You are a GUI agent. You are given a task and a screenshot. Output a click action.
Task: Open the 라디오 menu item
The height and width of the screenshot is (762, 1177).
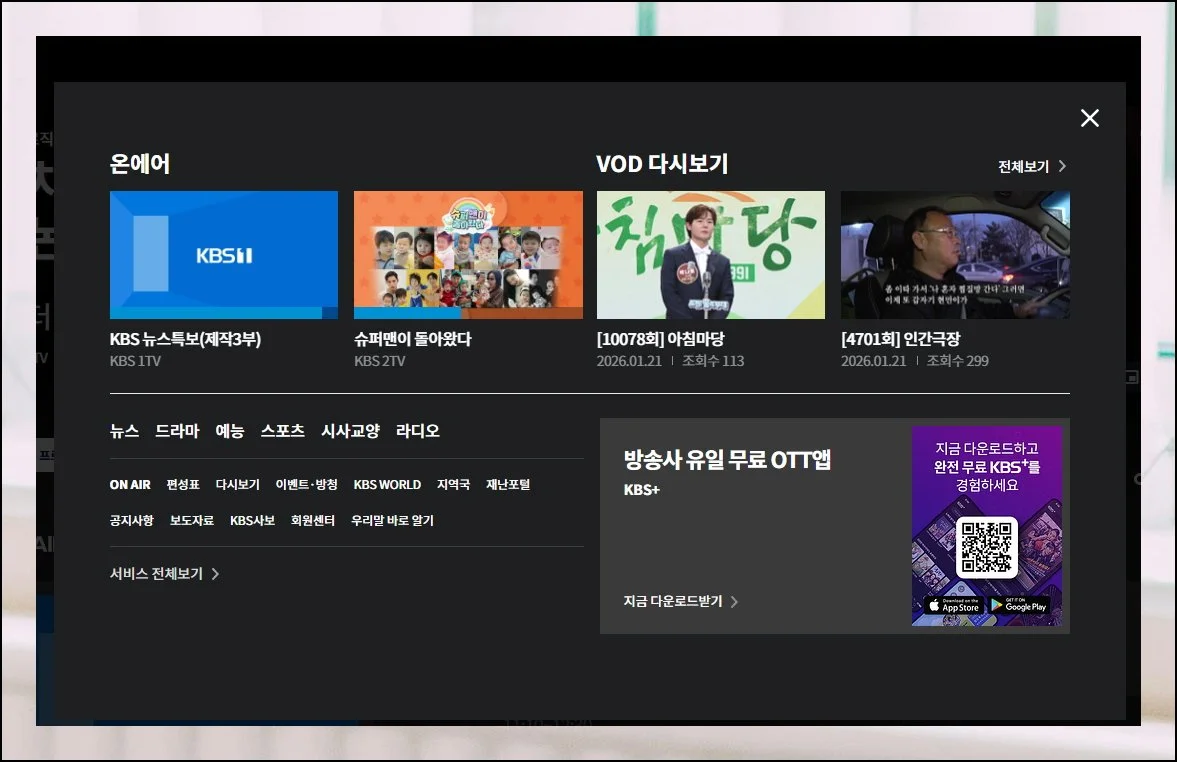[417, 431]
